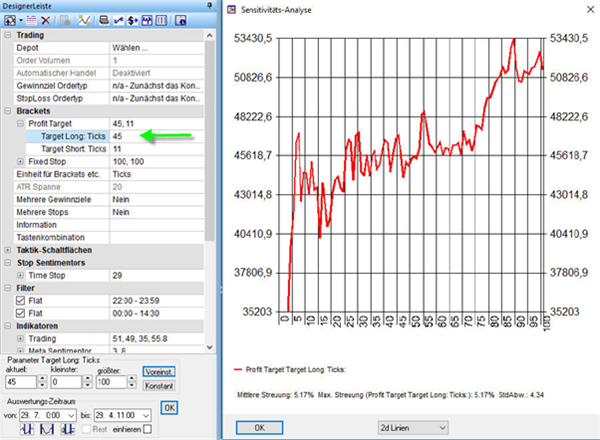Collapse the top Trading section
Screen dimensions: 600x440
(x=7, y=35)
